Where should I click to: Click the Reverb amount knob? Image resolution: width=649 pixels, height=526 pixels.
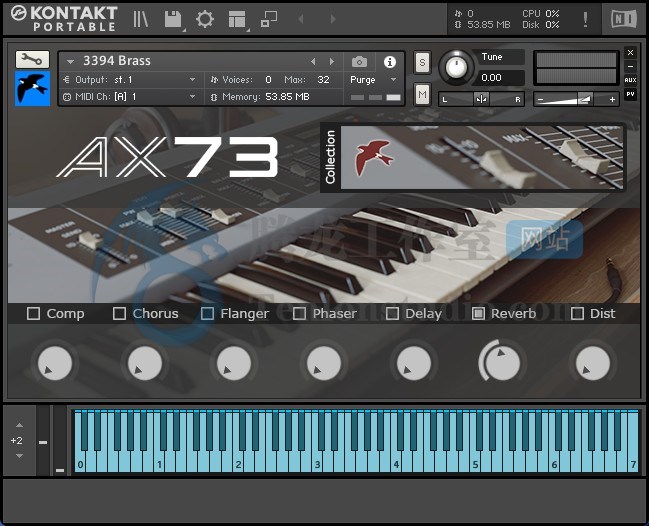coord(502,361)
